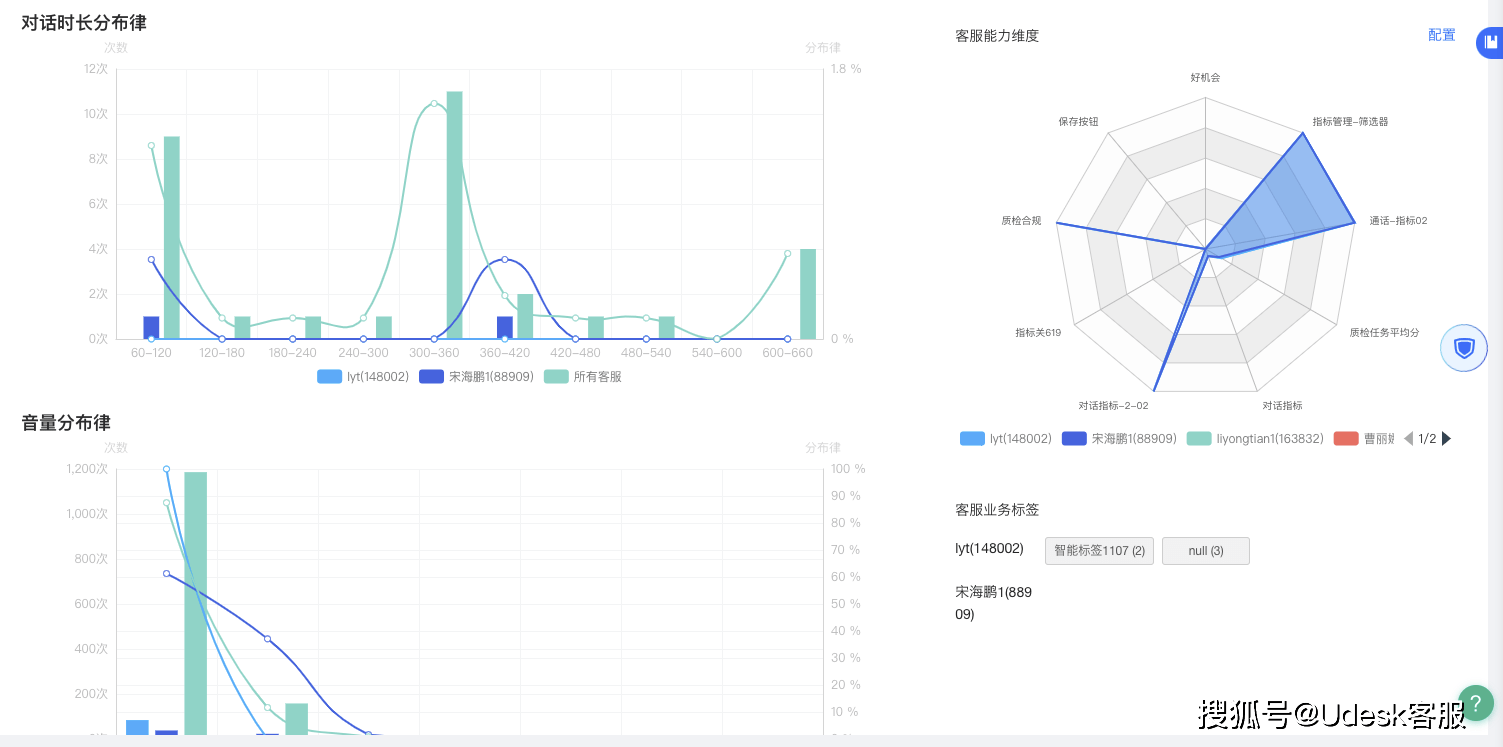Click the blue bookmark icon at top right
Screen dimensions: 1503x747
click(x=1491, y=43)
